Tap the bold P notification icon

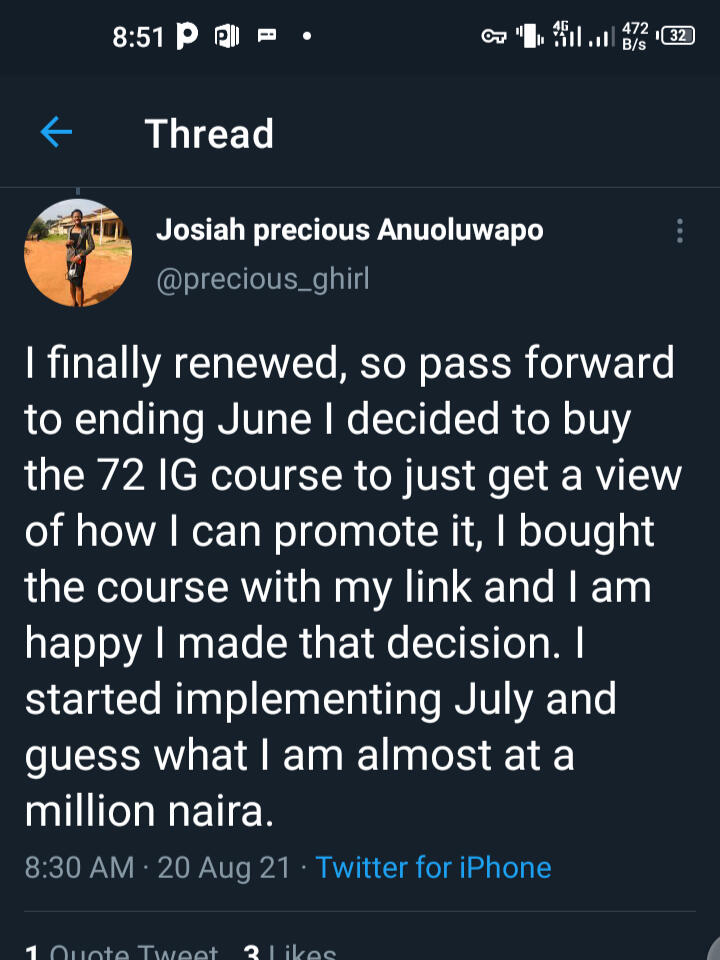[x=186, y=37]
